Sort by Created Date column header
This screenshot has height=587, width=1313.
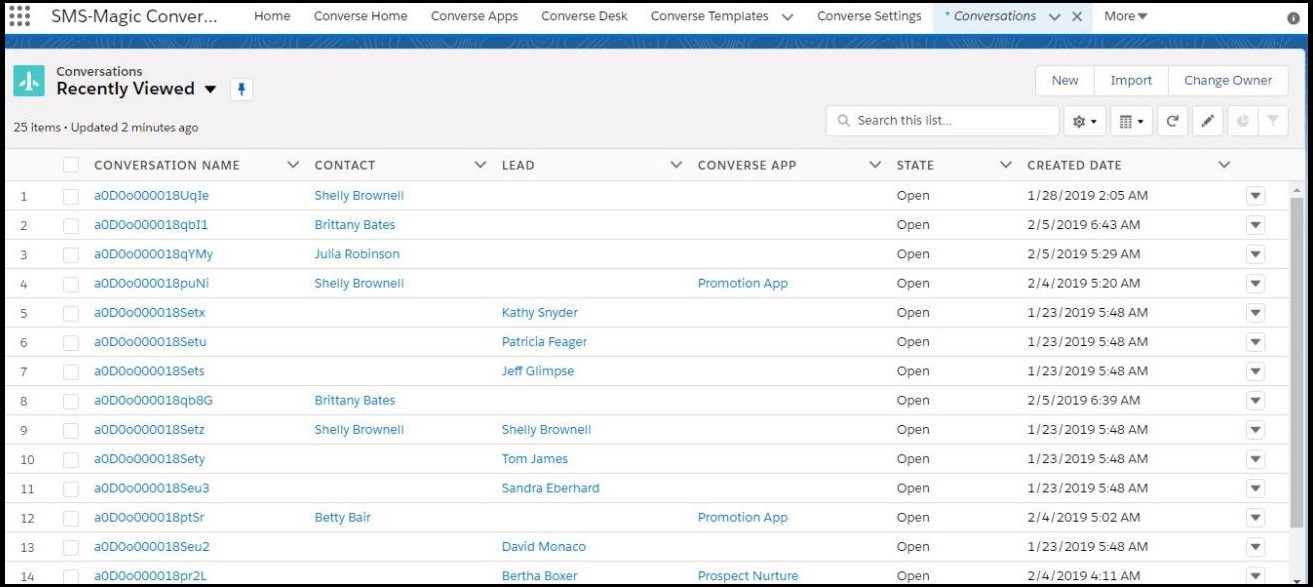coord(1074,165)
